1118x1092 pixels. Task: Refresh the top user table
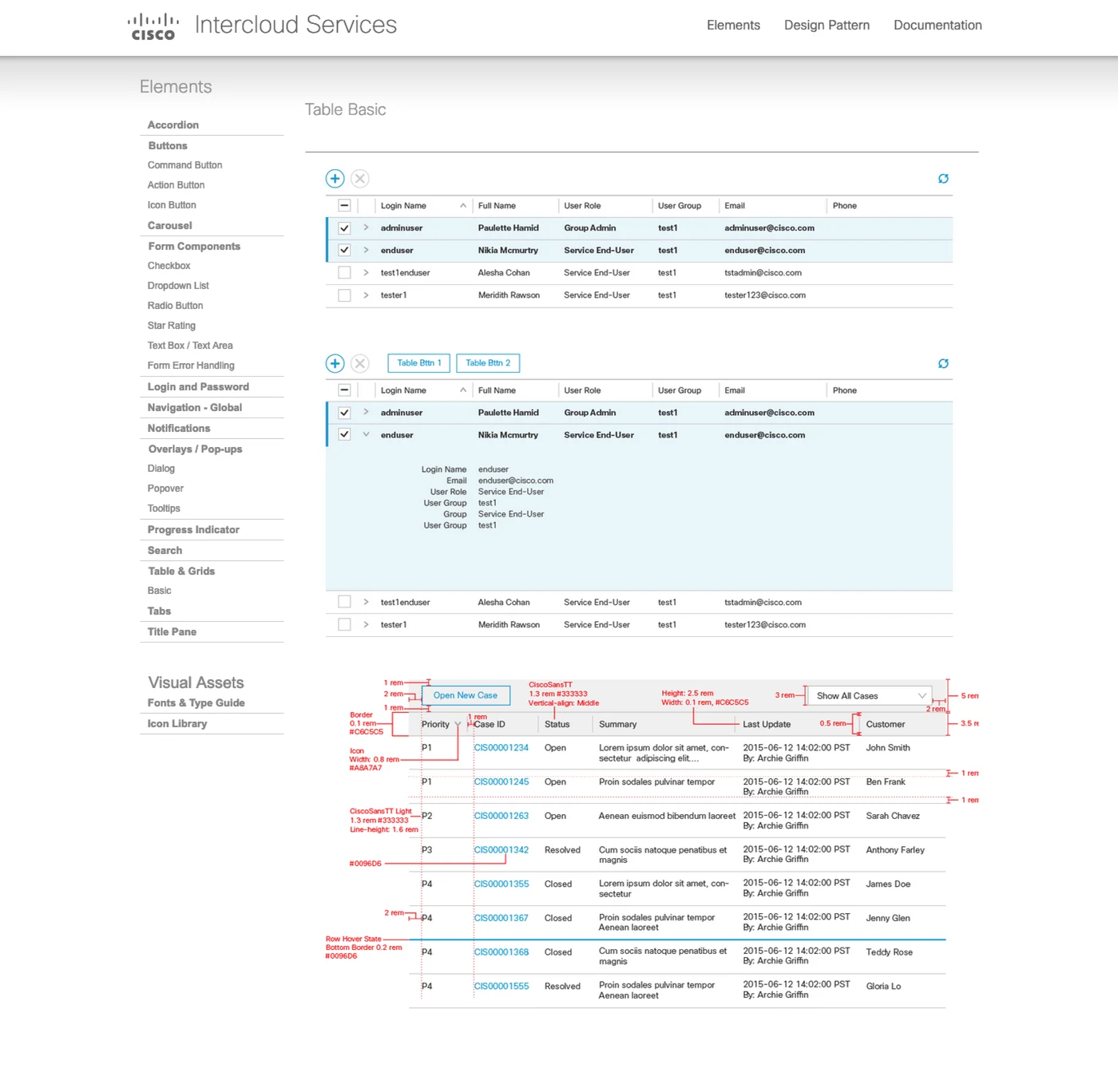pos(943,179)
